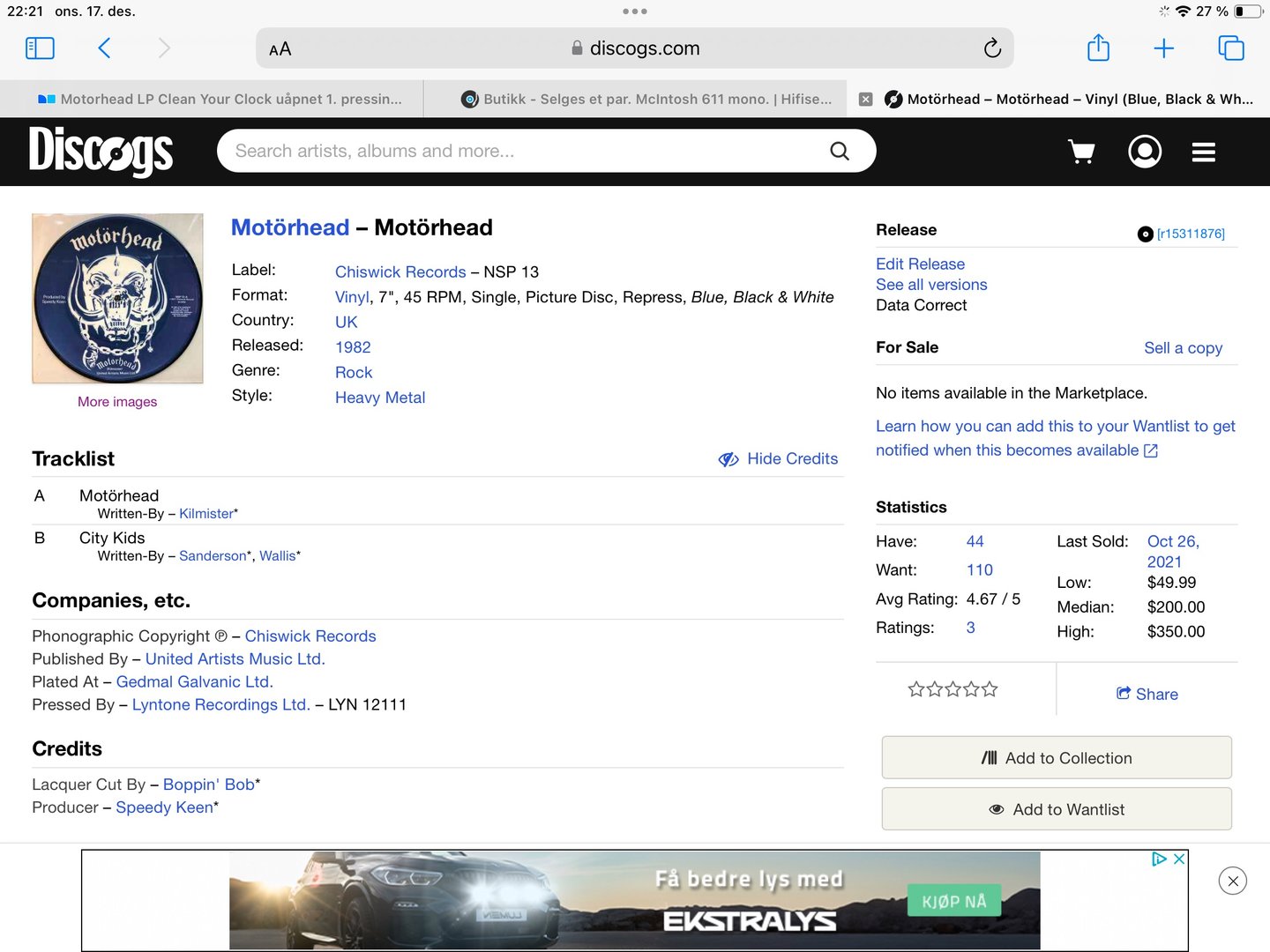Viewport: 1270px width, 952px height.
Task: Click Add to Wantlist button
Action: tap(1057, 809)
